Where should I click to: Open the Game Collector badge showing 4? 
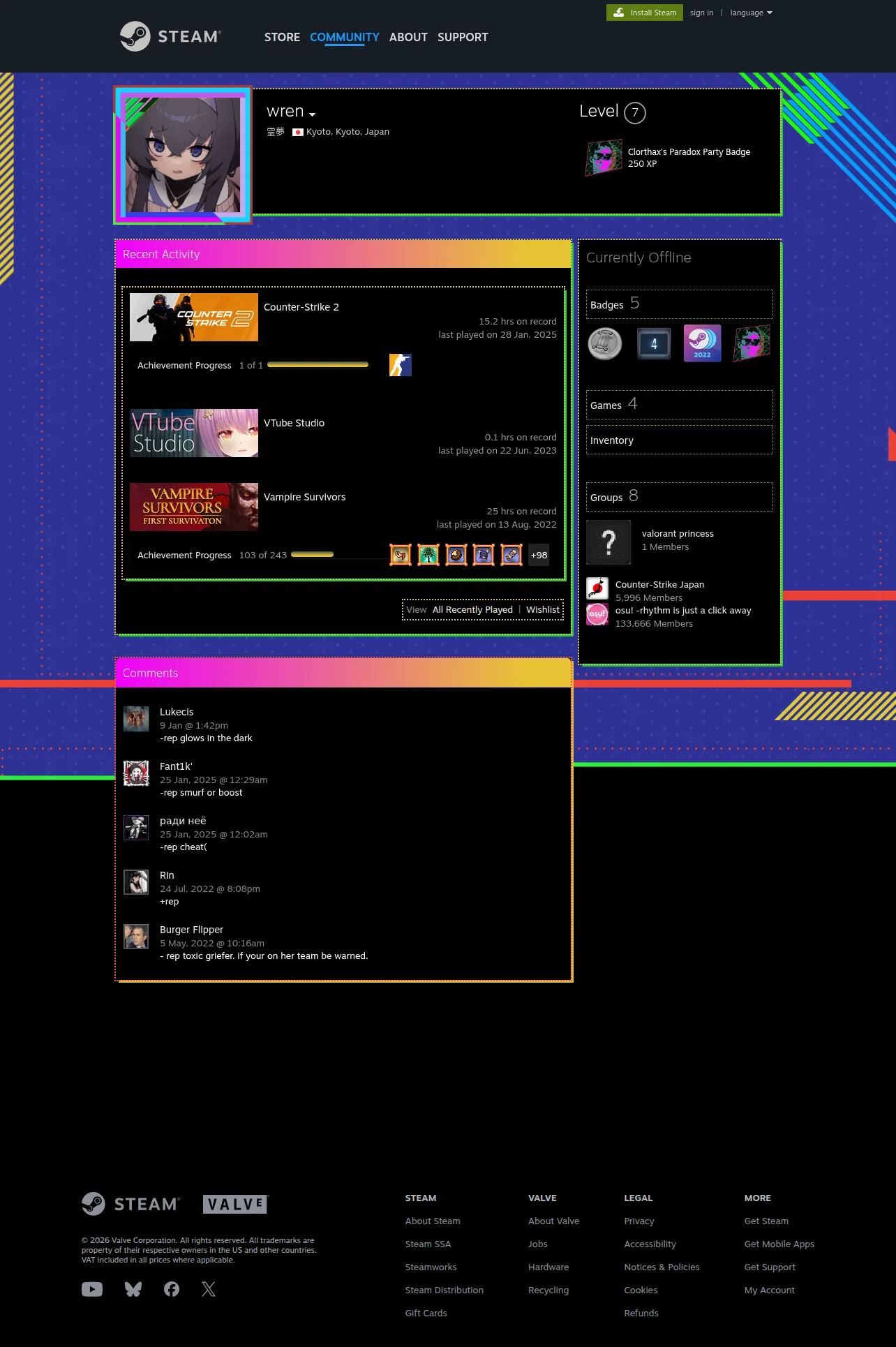click(654, 343)
